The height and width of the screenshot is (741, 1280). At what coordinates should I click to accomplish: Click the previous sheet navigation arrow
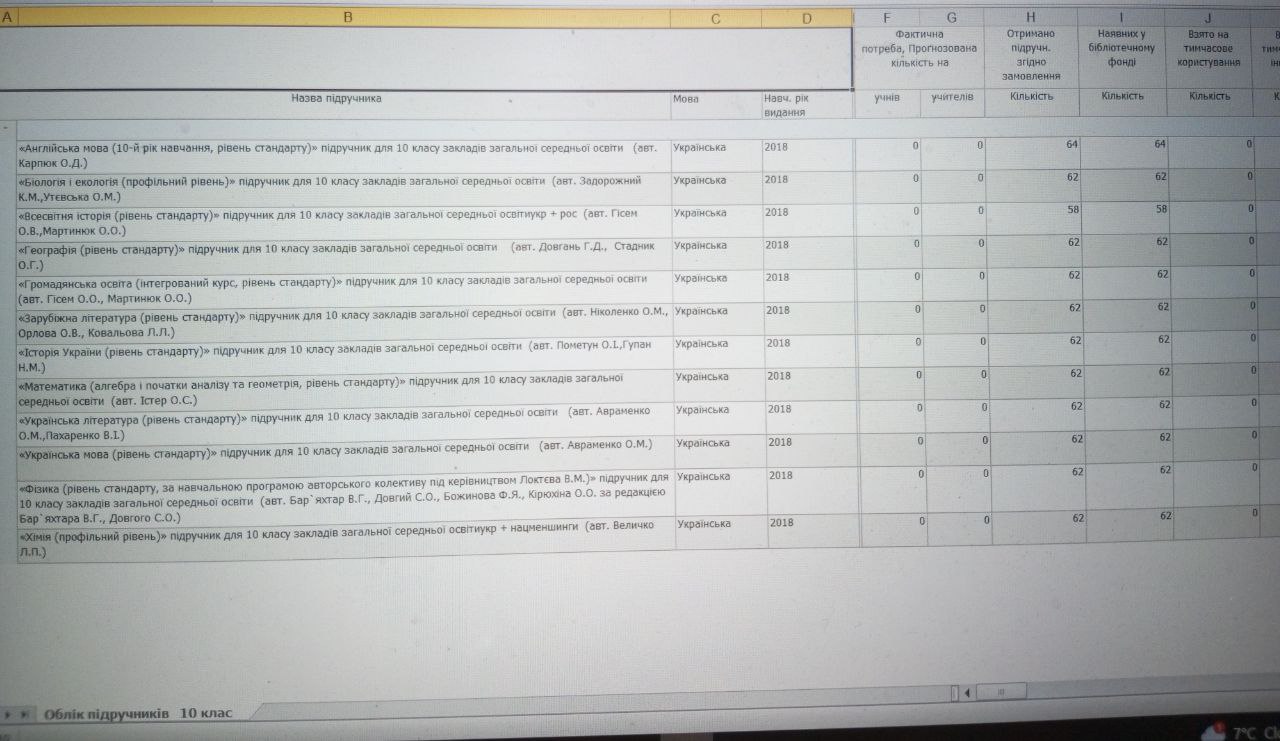[x=8, y=714]
